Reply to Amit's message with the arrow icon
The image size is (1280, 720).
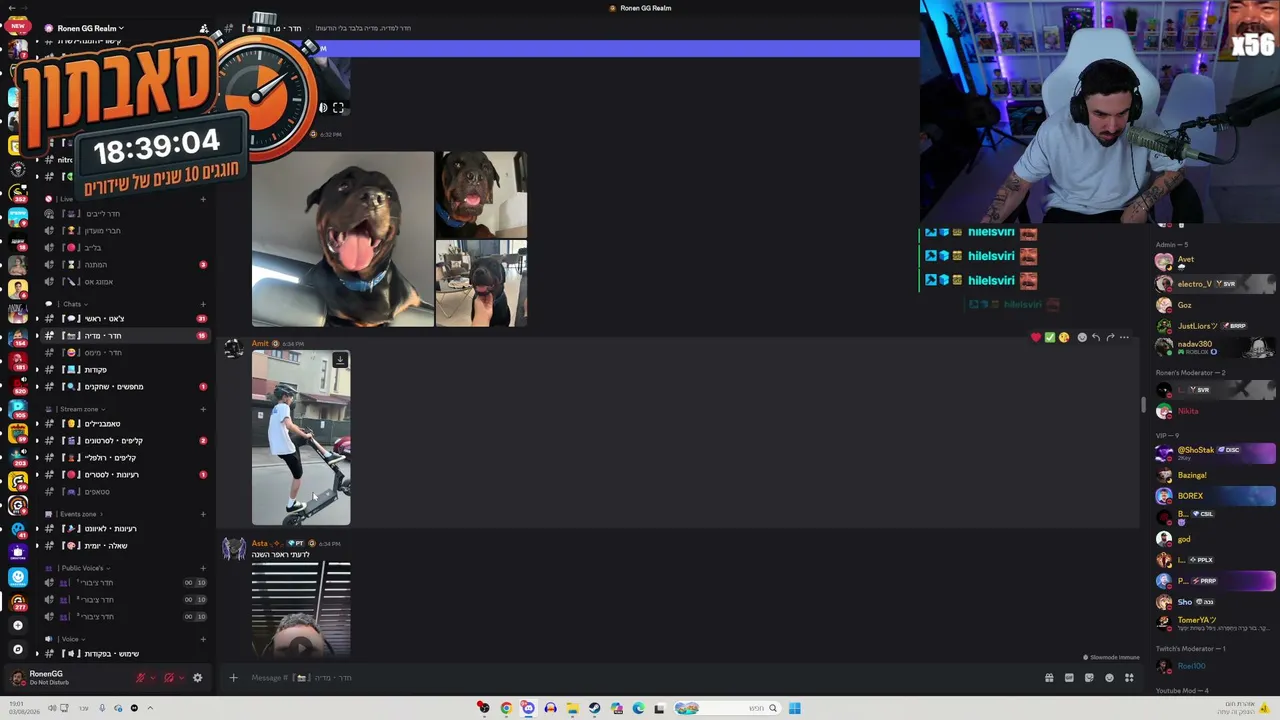coord(1095,337)
